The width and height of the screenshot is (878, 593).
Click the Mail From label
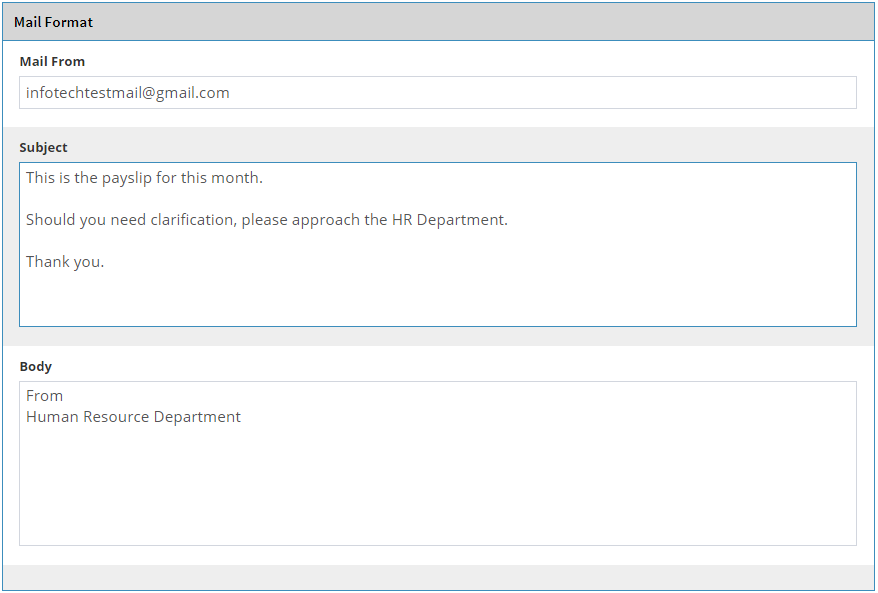coord(52,62)
